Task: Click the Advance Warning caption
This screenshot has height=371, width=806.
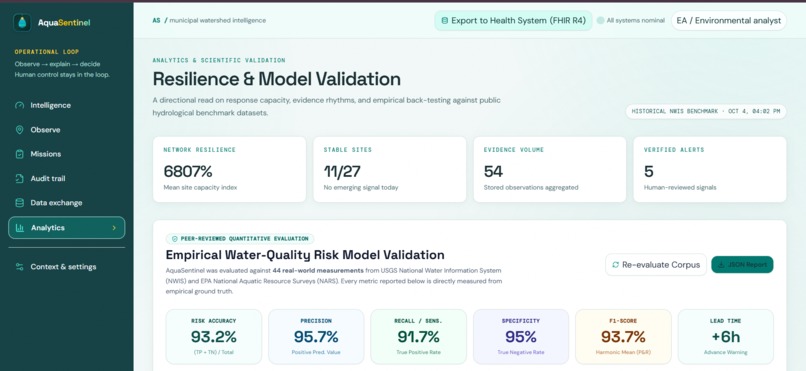Action: 726,353
